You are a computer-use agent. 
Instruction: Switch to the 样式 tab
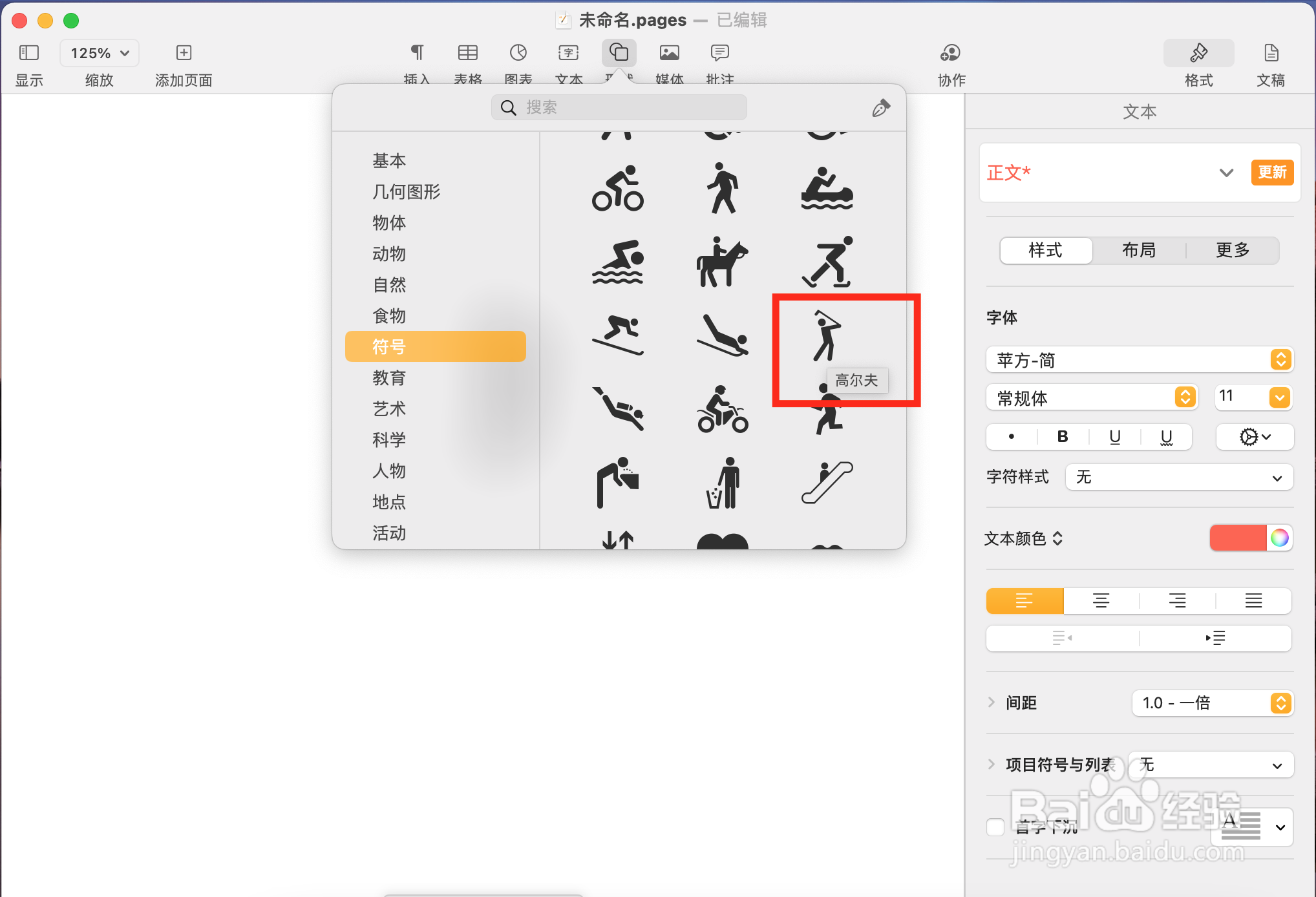(x=1046, y=250)
